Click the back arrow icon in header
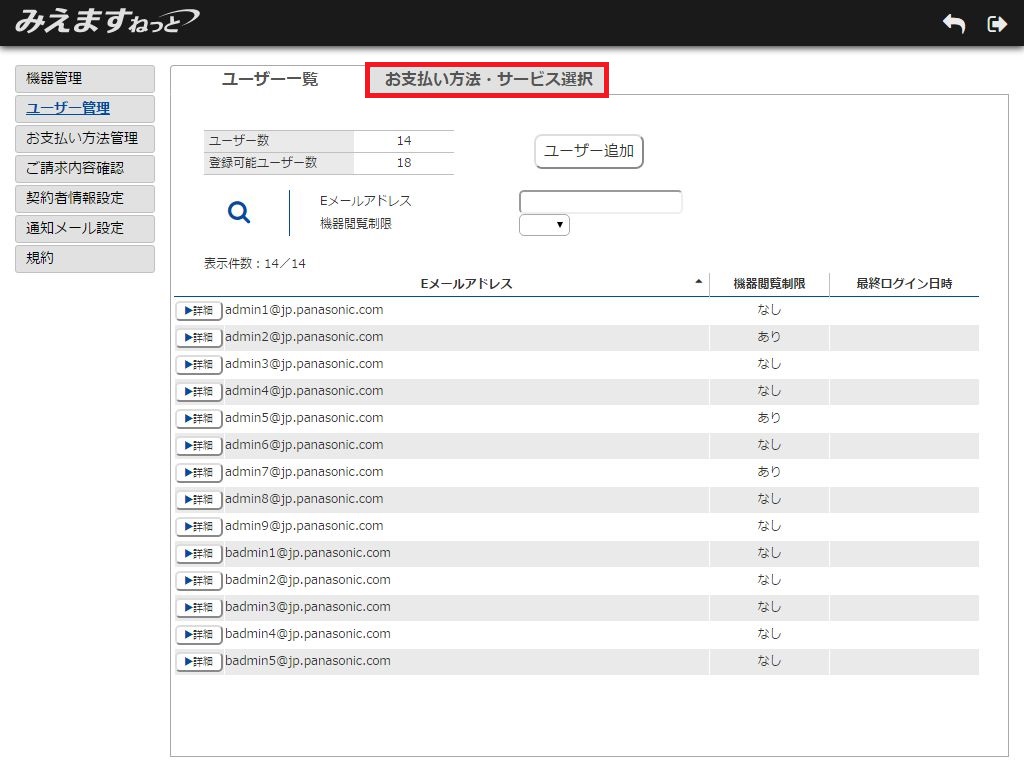This screenshot has height=768, width=1024. pyautogui.click(x=954, y=24)
